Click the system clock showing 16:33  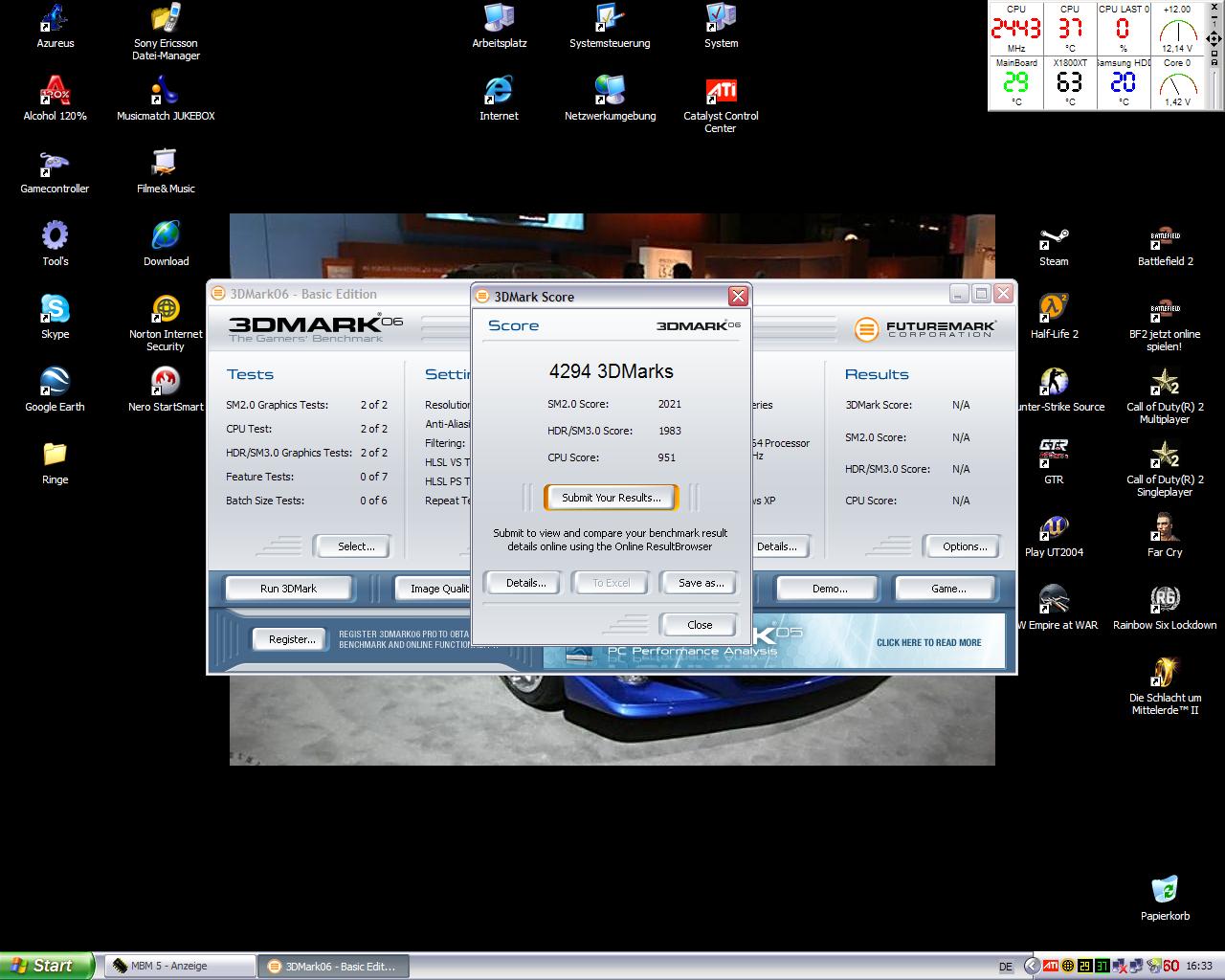pyautogui.click(x=1199, y=967)
